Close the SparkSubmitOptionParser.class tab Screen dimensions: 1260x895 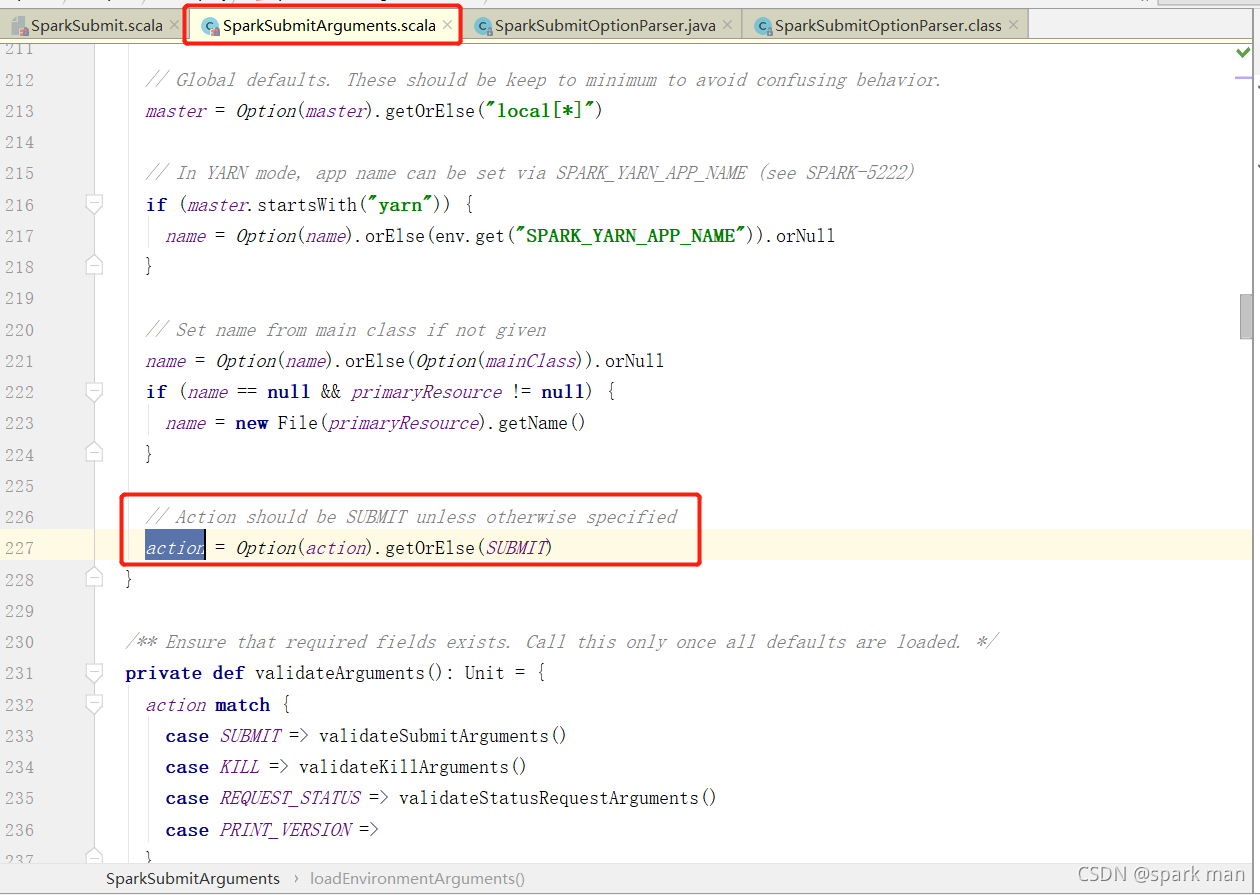[1013, 25]
